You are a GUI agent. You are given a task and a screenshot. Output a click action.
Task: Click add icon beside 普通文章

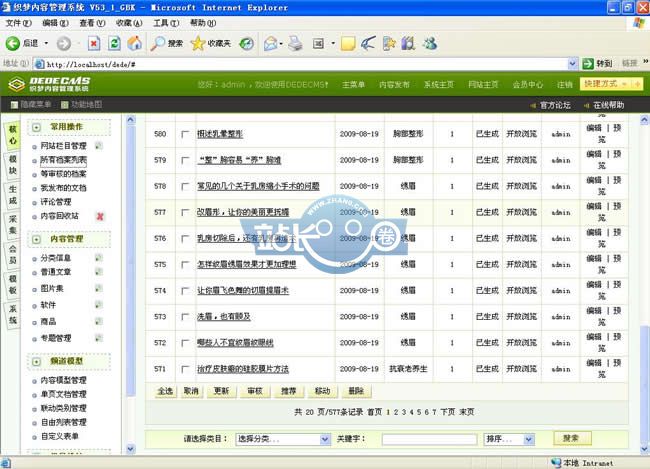tap(99, 272)
